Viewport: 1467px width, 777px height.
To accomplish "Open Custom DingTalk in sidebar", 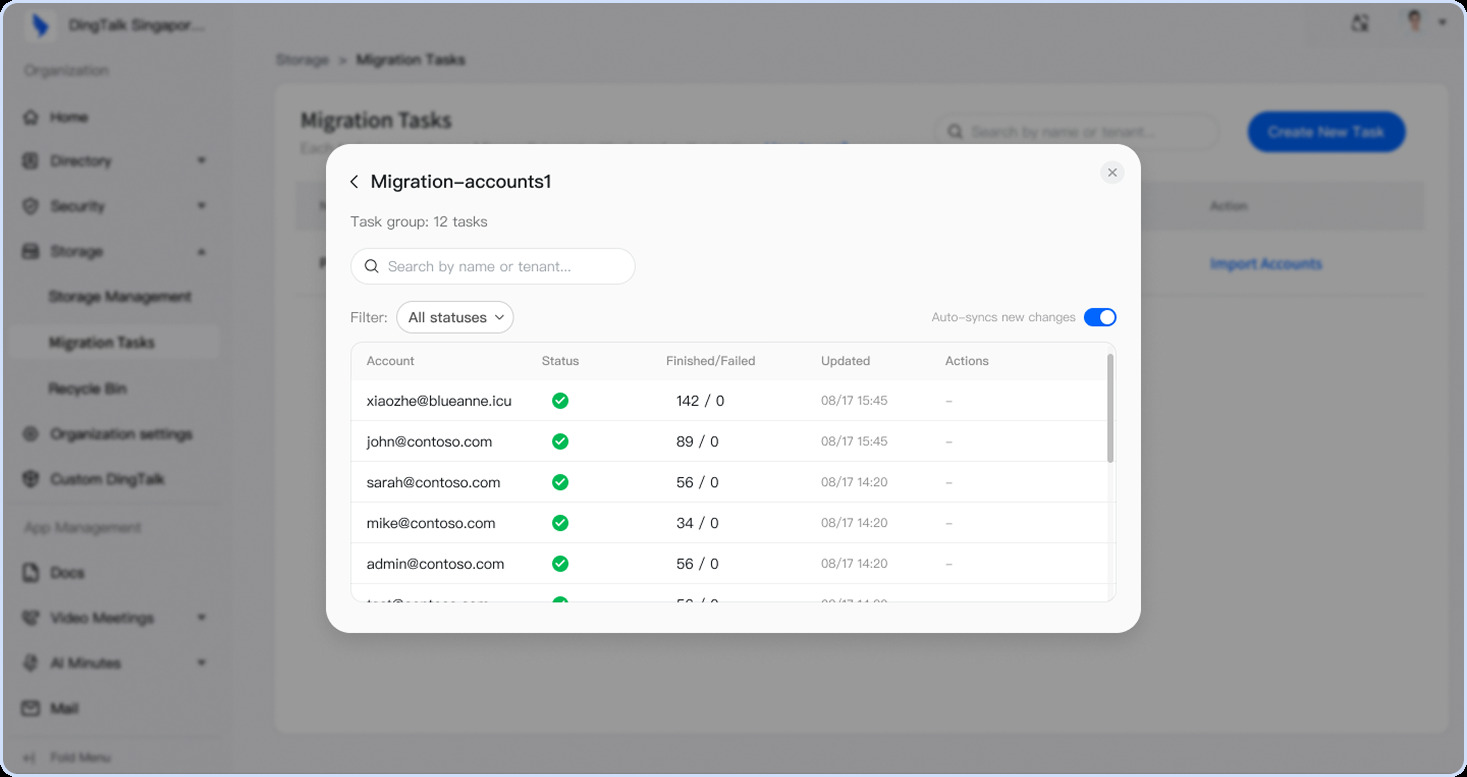I will click(x=107, y=480).
